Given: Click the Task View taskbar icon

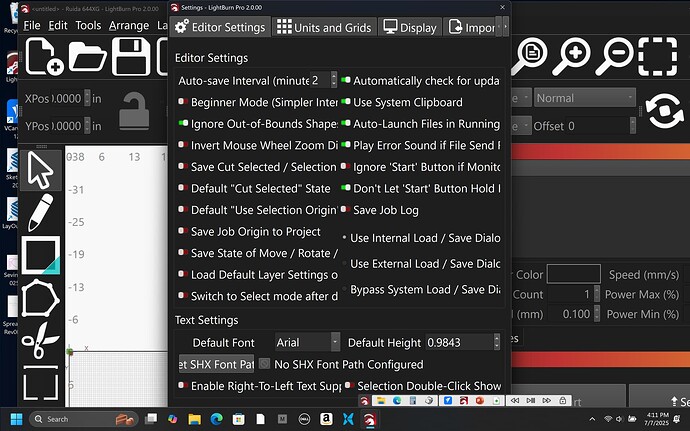Looking at the screenshot, I should point(151,419).
